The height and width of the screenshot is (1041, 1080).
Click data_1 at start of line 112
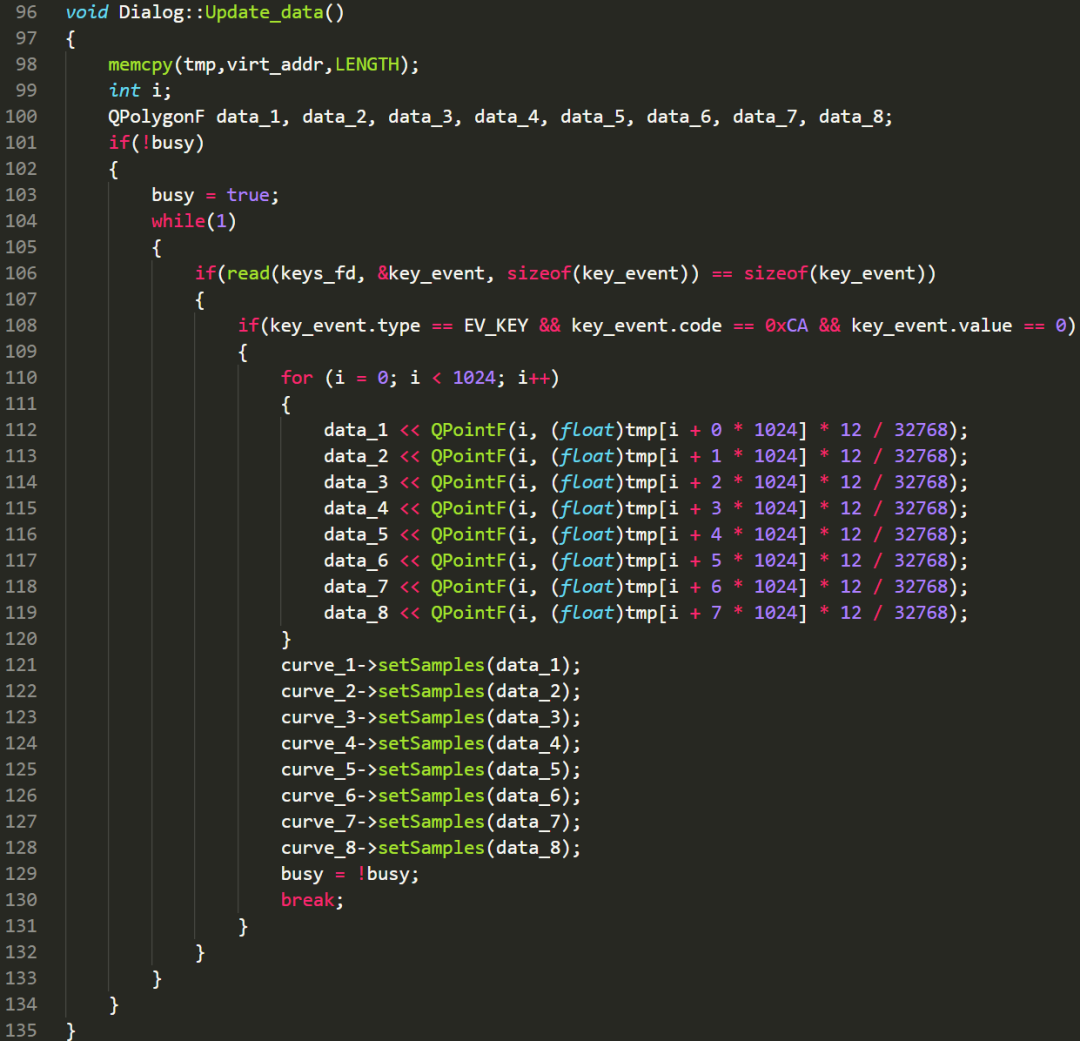pos(355,430)
